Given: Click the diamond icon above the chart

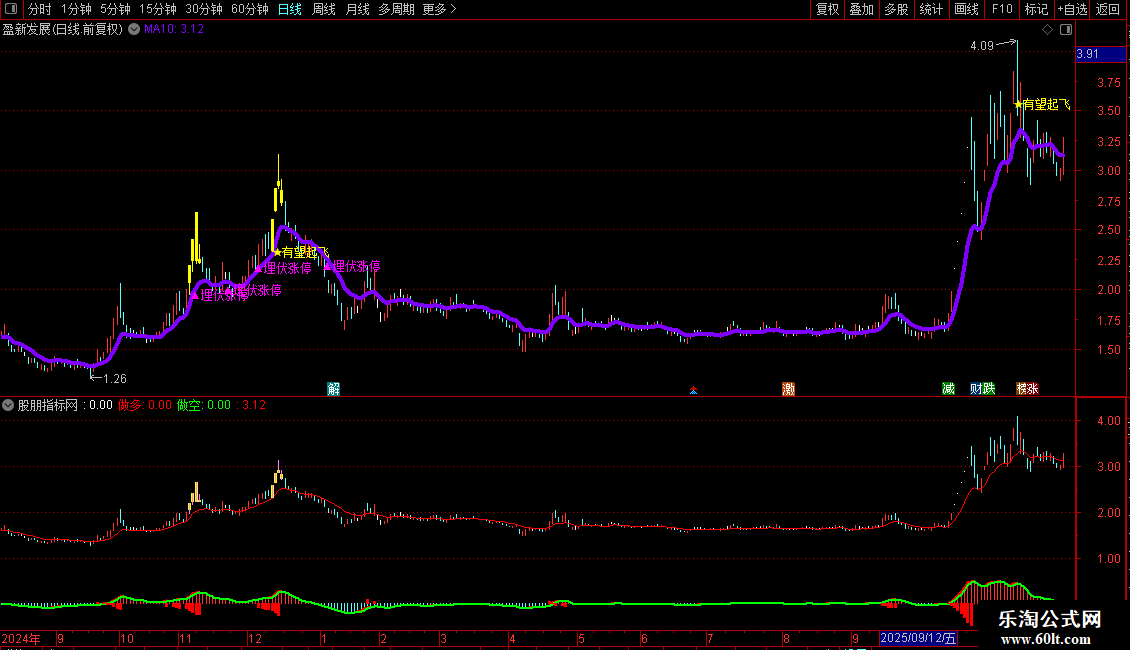Looking at the screenshot, I should point(1048,30).
